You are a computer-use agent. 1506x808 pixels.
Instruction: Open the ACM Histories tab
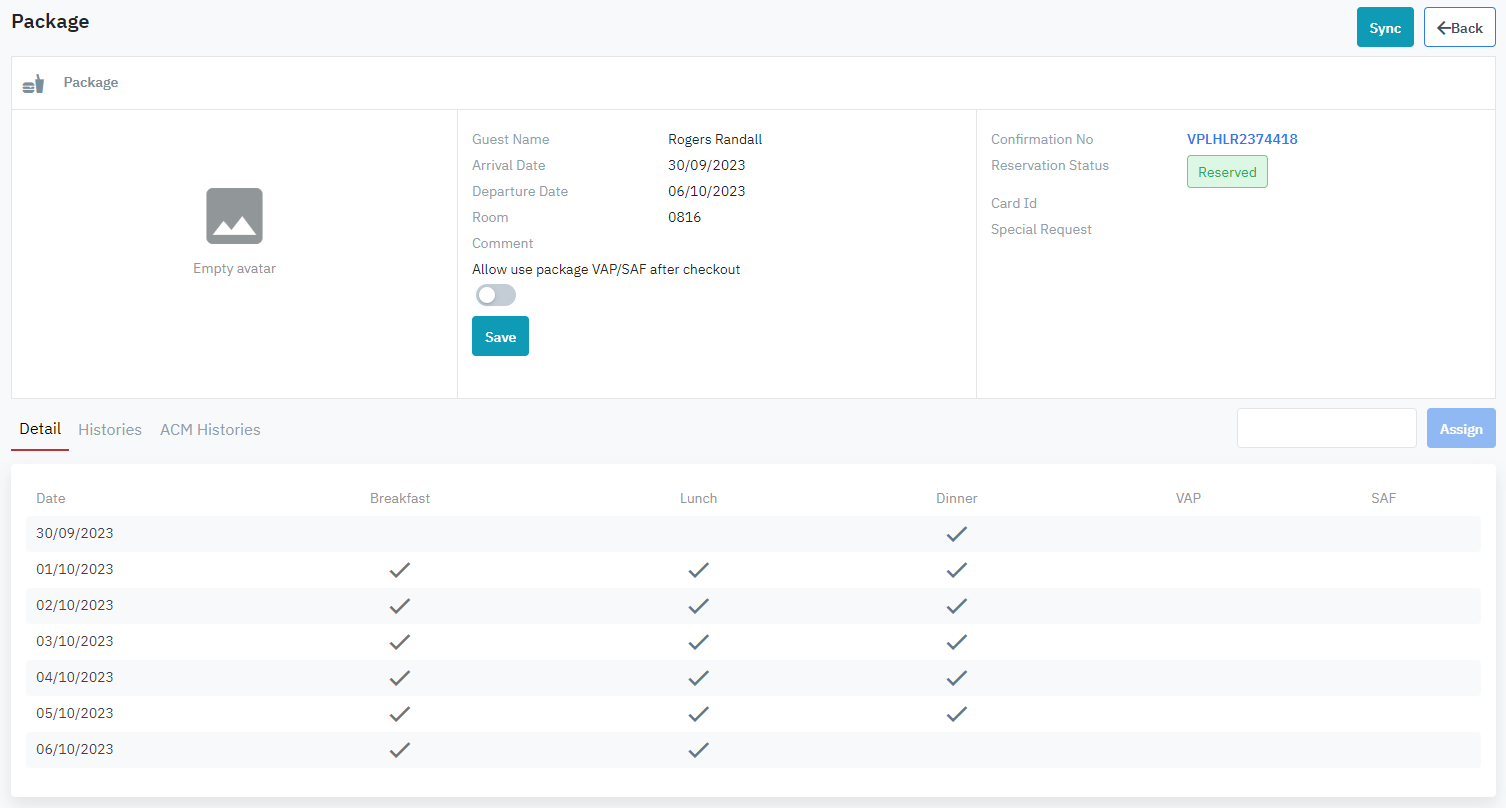coord(210,429)
